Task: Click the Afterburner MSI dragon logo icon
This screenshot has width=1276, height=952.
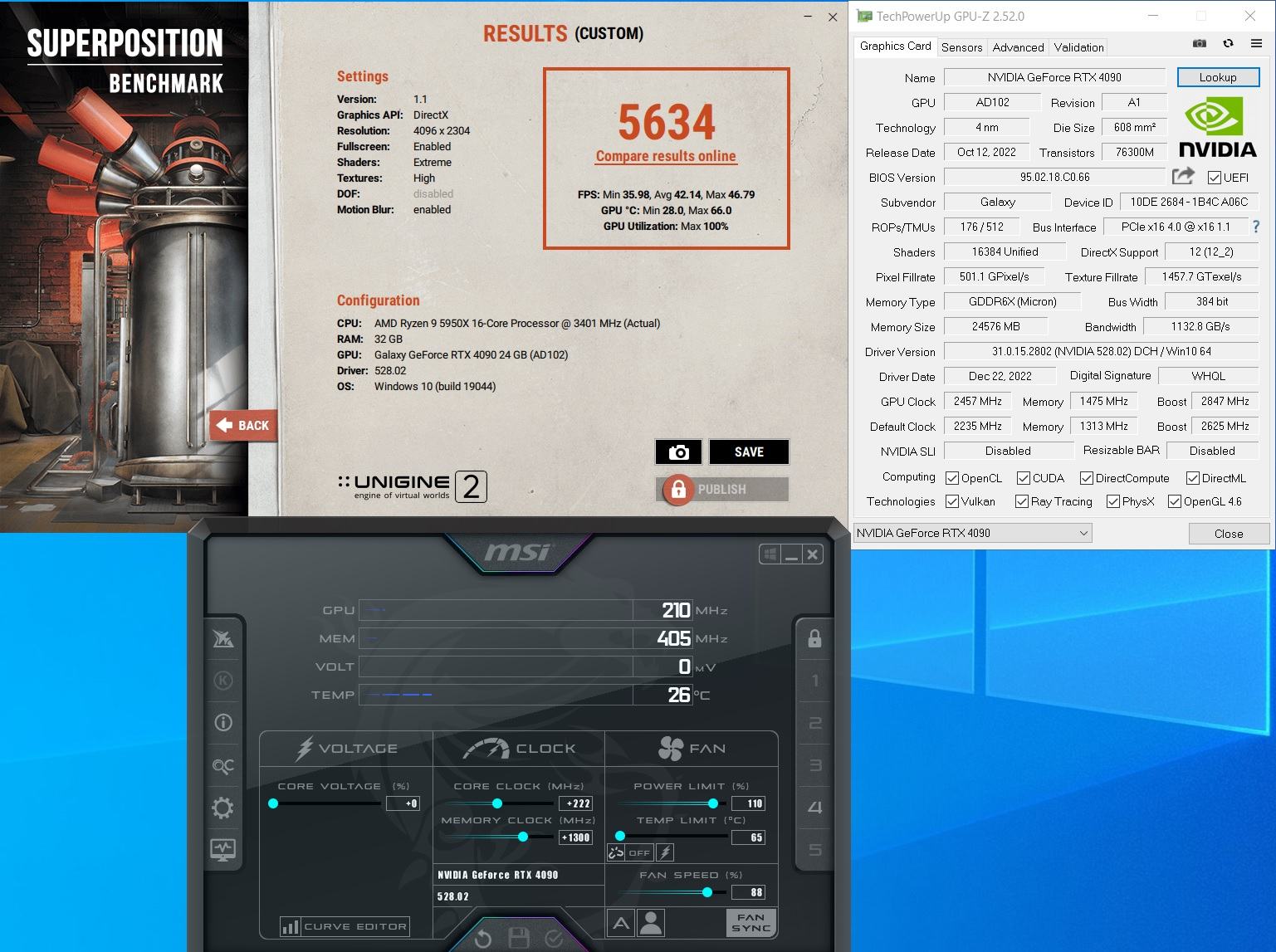Action: 223,638
